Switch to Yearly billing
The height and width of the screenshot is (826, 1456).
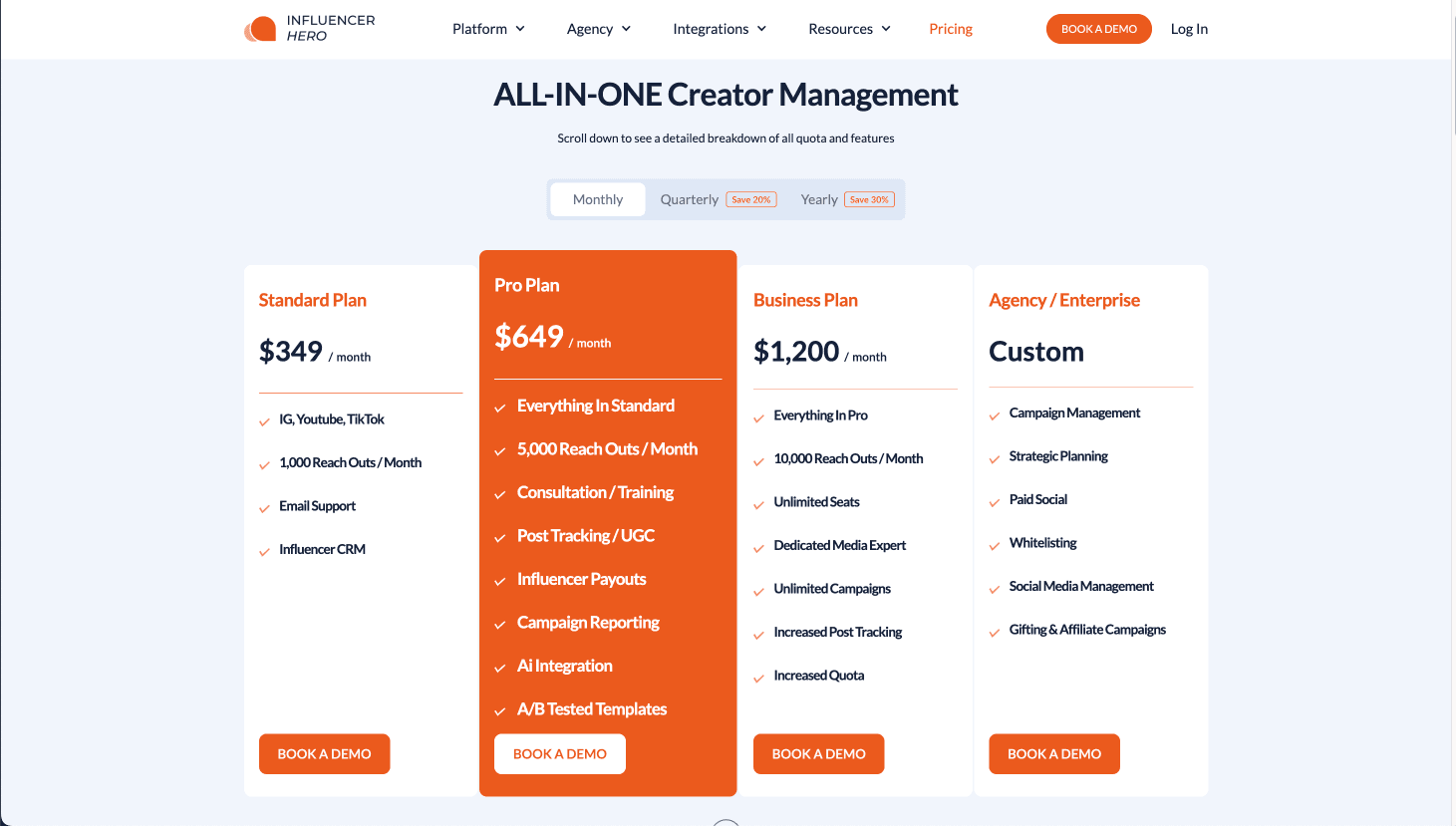[x=819, y=199]
